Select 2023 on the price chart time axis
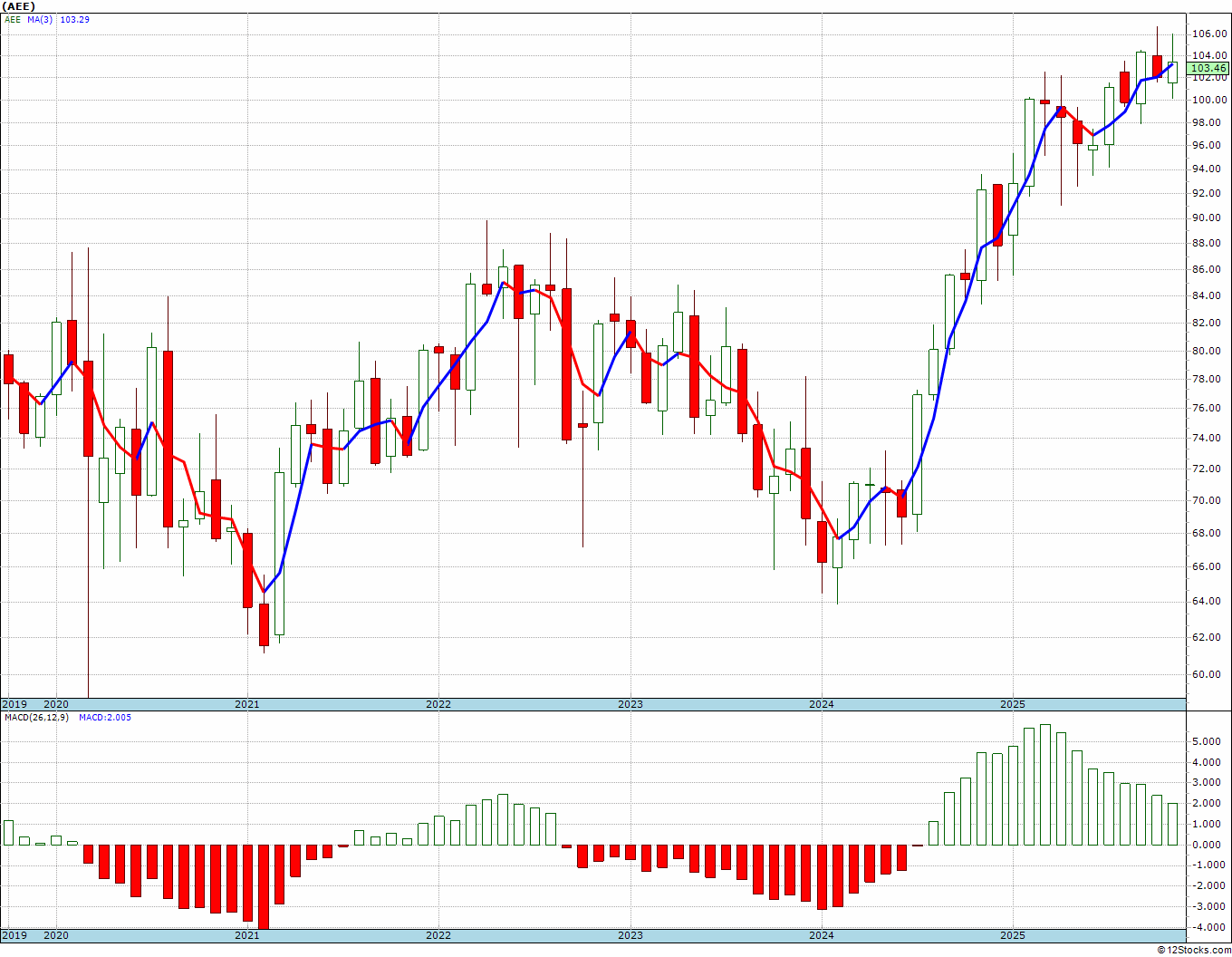Screen dimensions: 1232x957 (x=630, y=704)
